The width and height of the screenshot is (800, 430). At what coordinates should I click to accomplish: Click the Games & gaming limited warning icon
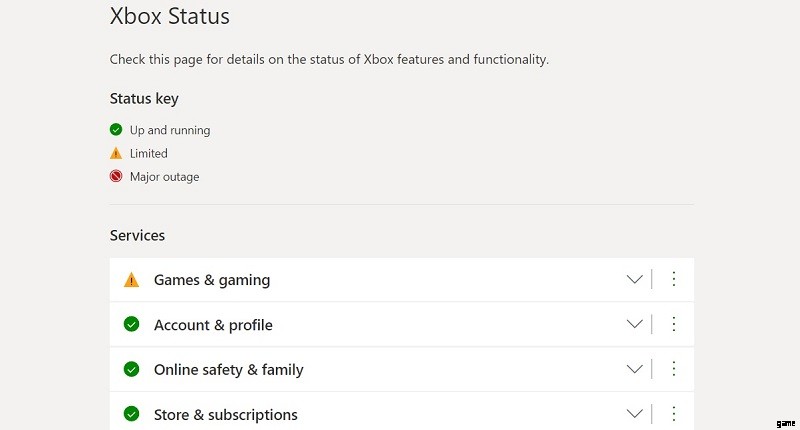point(131,280)
